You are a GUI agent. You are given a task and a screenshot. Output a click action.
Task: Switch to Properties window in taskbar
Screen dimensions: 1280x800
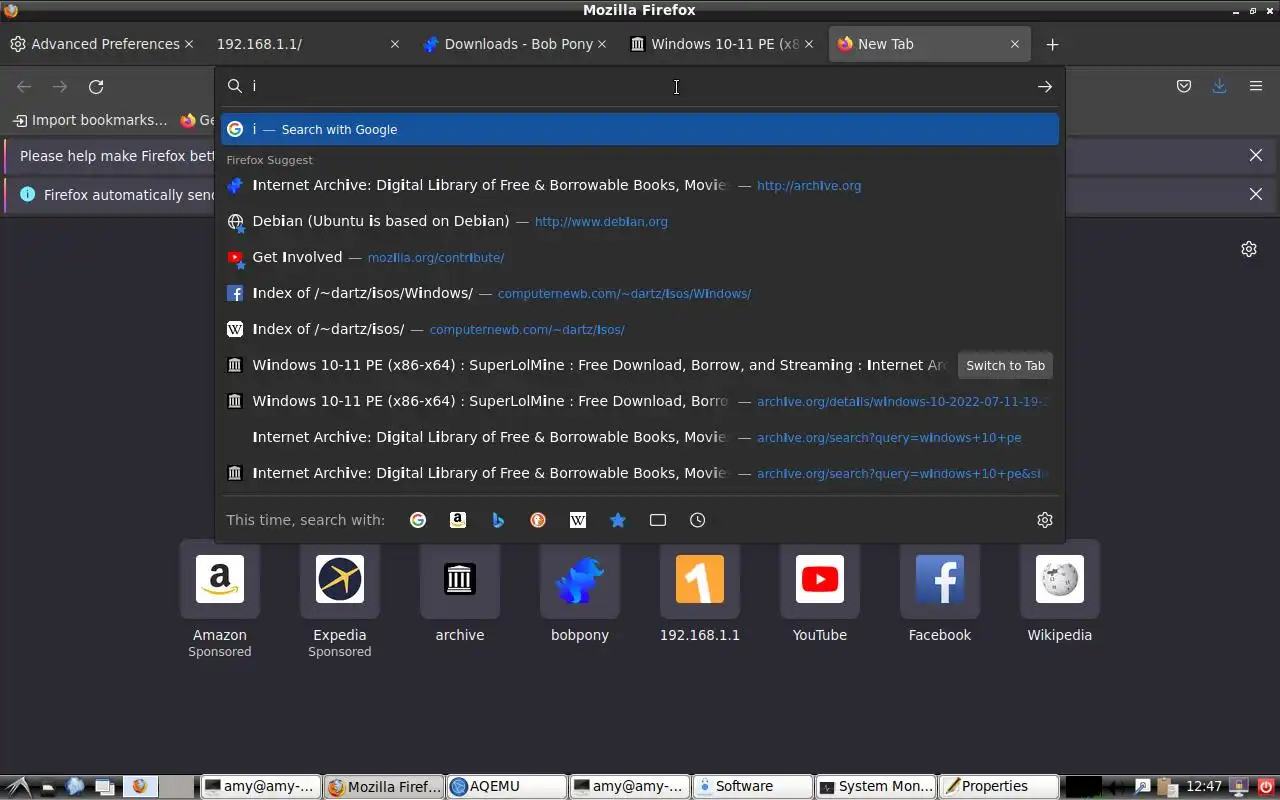point(998,787)
